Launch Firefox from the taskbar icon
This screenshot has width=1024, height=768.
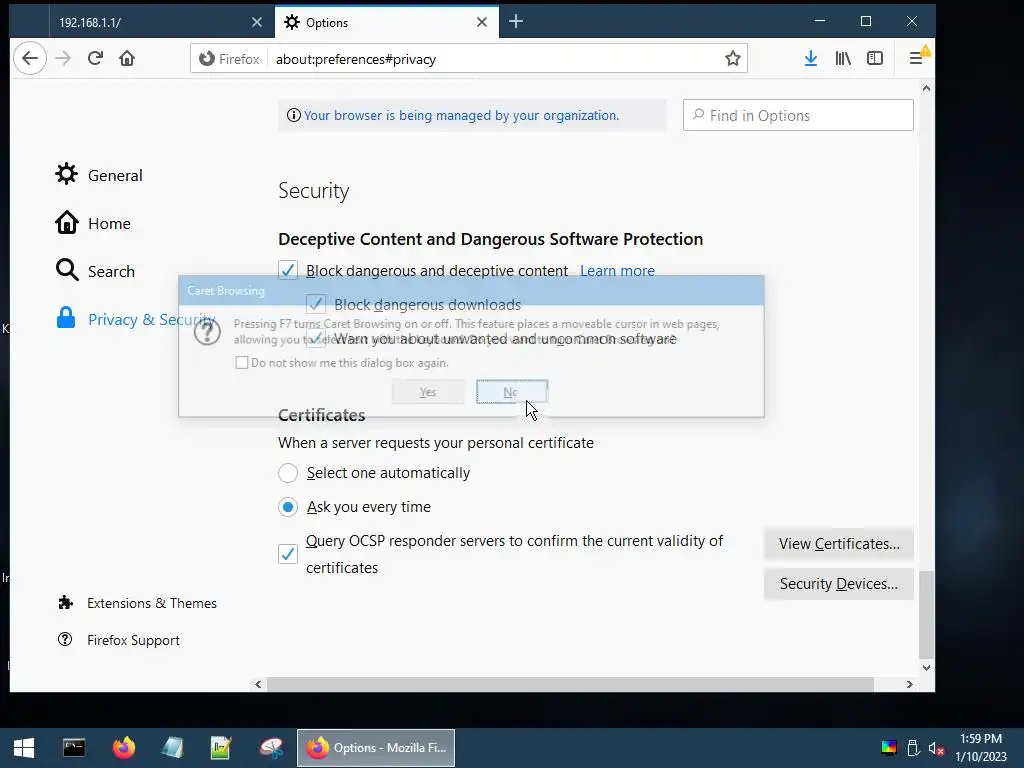tap(123, 748)
